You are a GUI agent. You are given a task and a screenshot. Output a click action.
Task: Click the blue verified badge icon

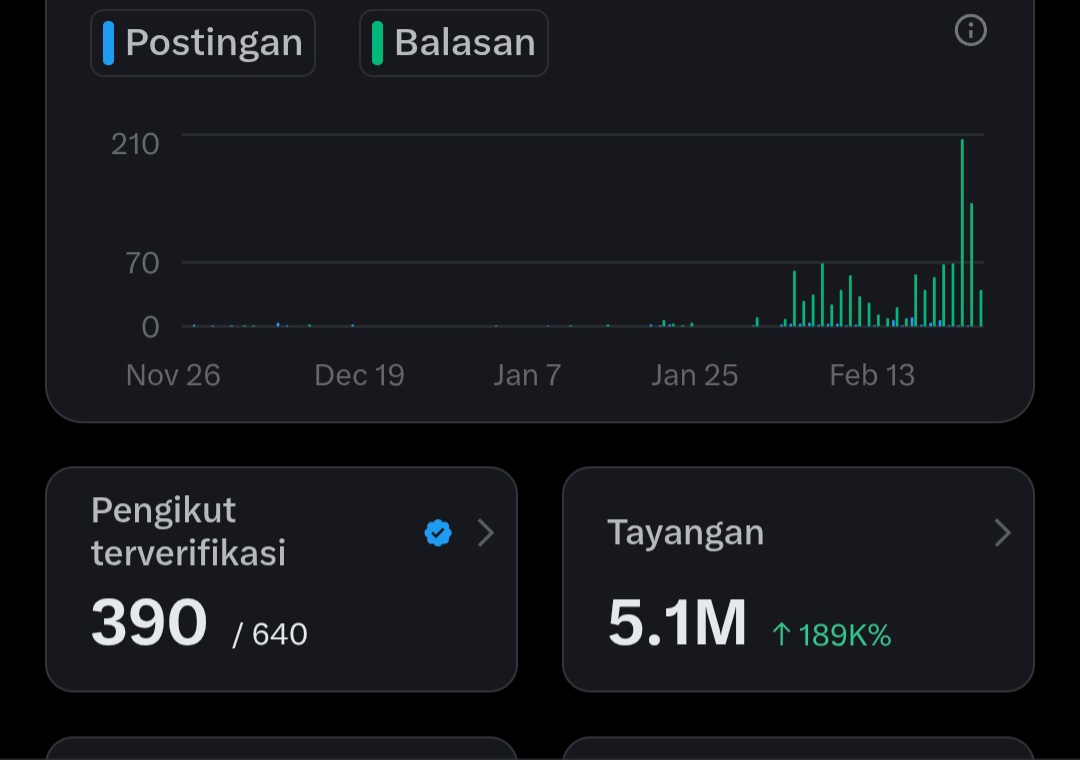[x=438, y=533]
